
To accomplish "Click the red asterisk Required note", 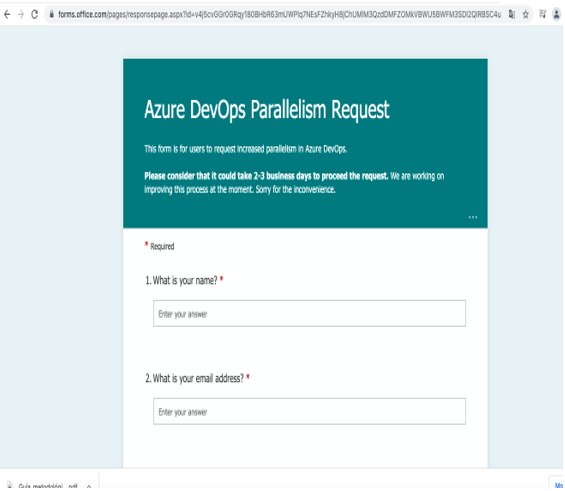I will pos(159,246).
